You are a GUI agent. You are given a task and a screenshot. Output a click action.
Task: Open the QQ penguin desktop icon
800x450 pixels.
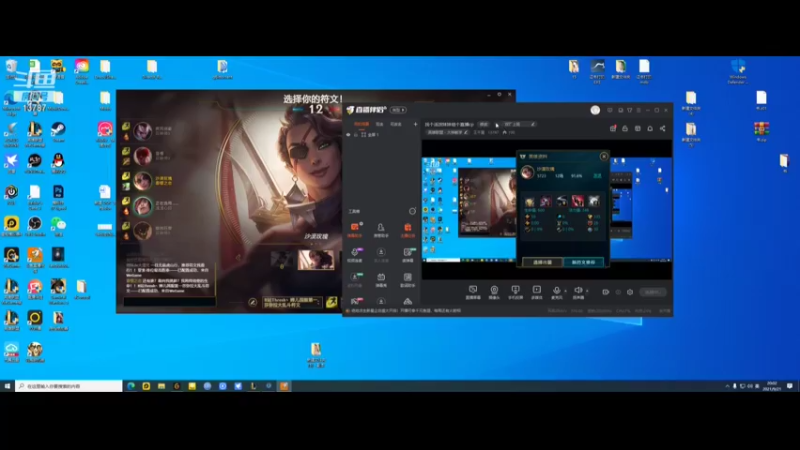pos(58,161)
